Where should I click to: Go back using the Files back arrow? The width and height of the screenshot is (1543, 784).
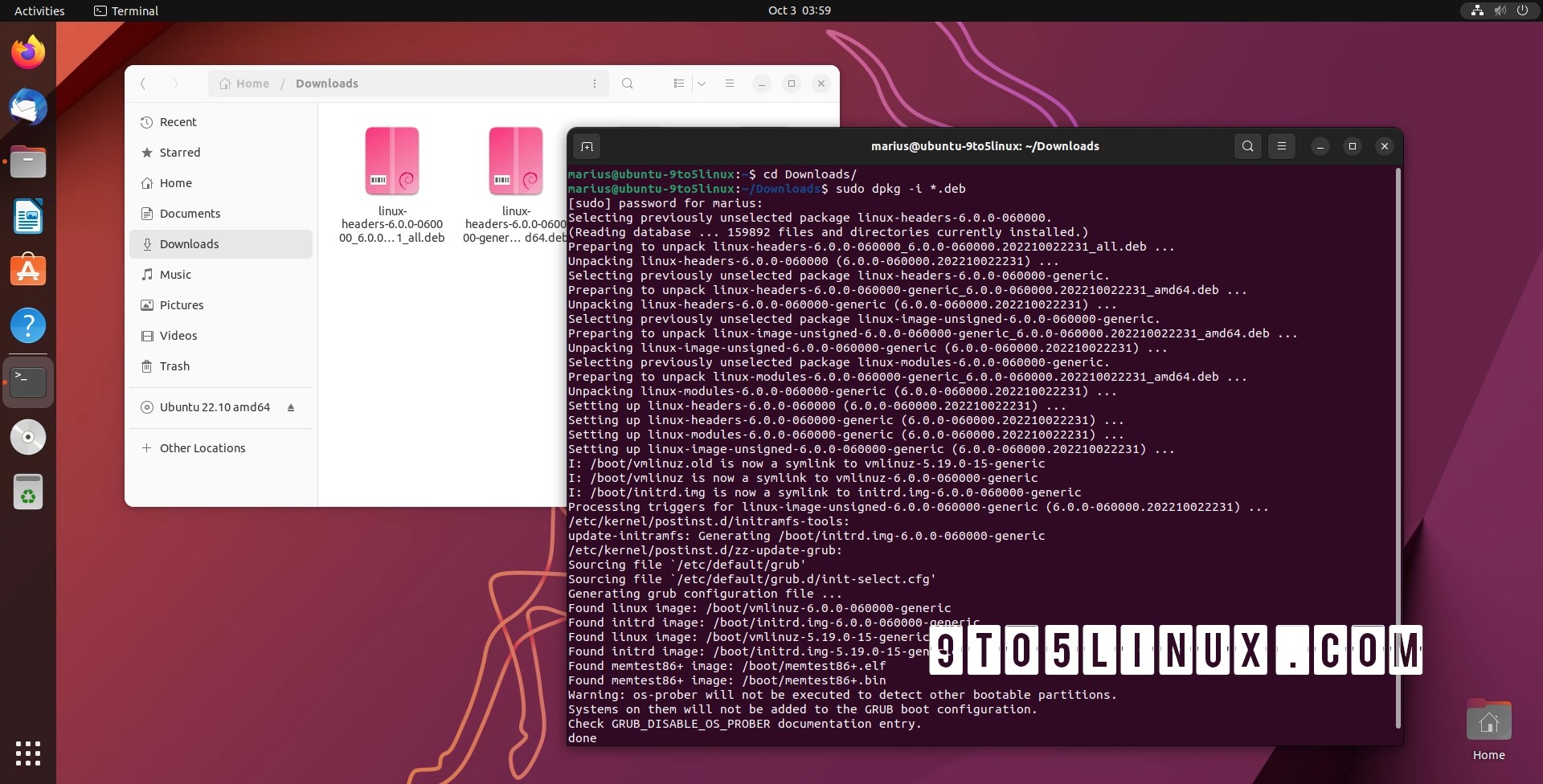(143, 84)
